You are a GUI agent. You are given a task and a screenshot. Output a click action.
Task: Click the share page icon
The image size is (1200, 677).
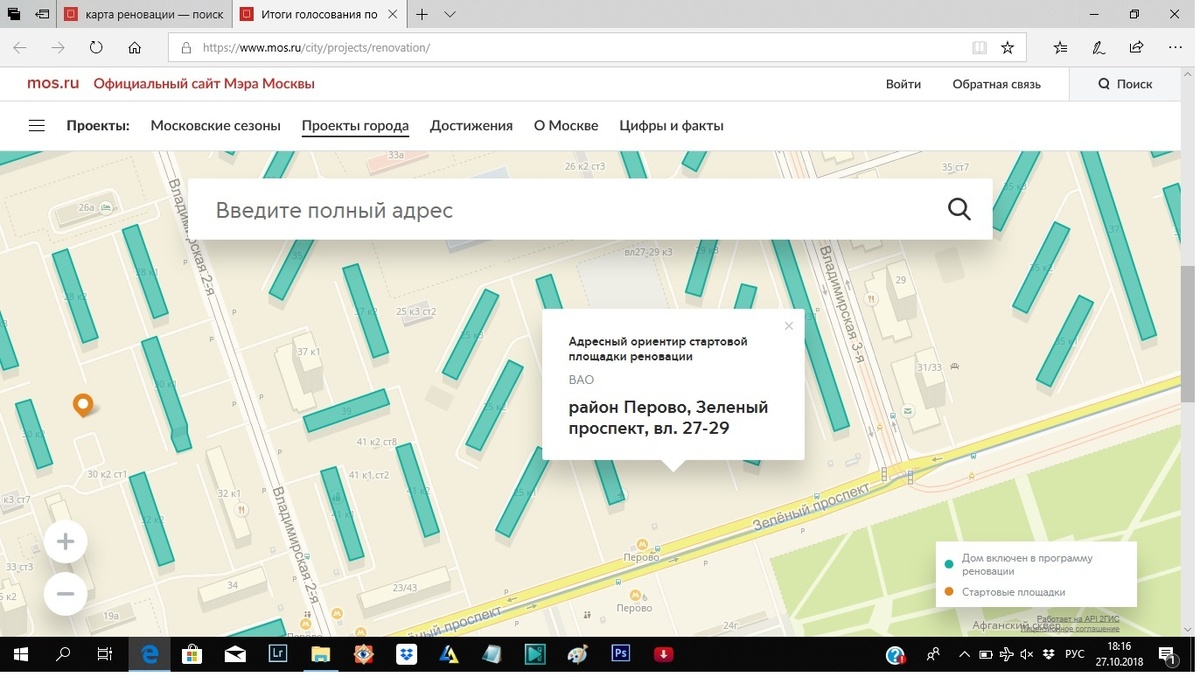click(x=1137, y=47)
